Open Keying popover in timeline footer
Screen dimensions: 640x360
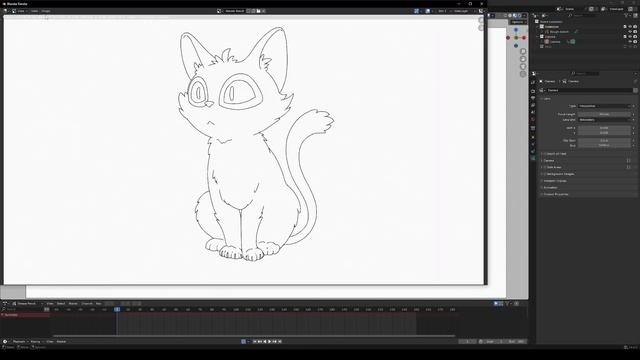click(36, 342)
